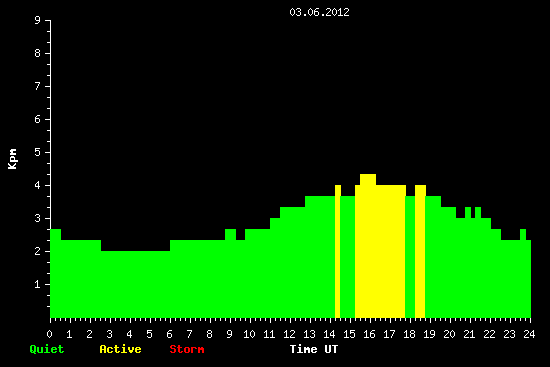Click the x-axis hour label 9

point(229,334)
